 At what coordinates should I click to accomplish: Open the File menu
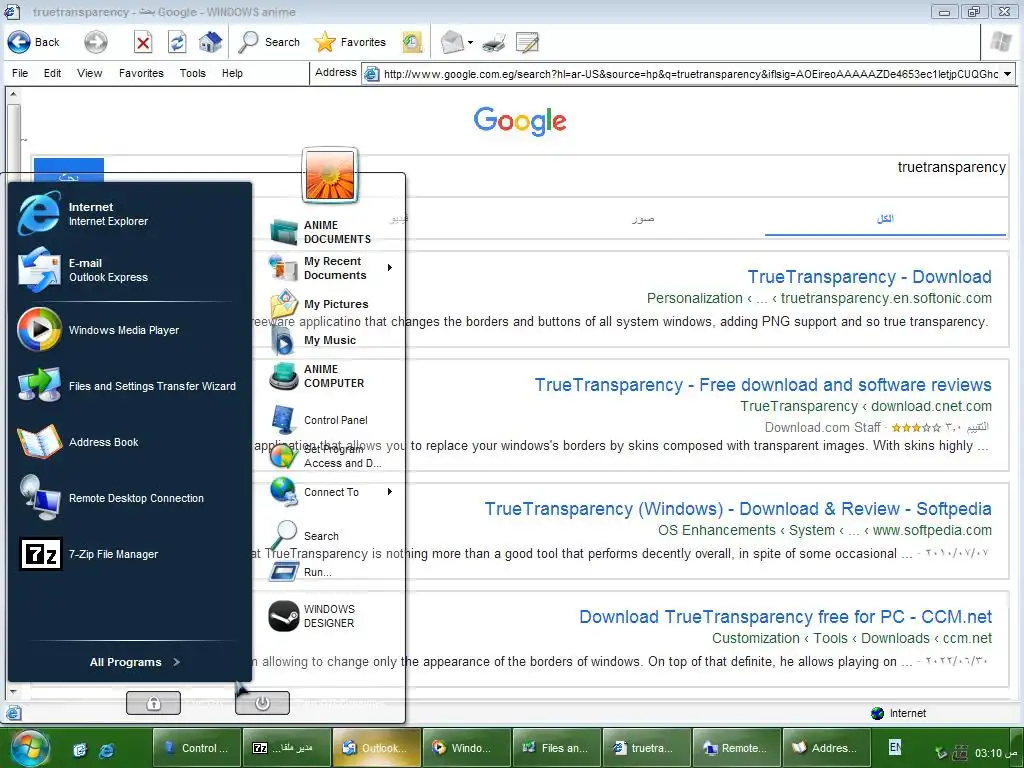pos(20,73)
